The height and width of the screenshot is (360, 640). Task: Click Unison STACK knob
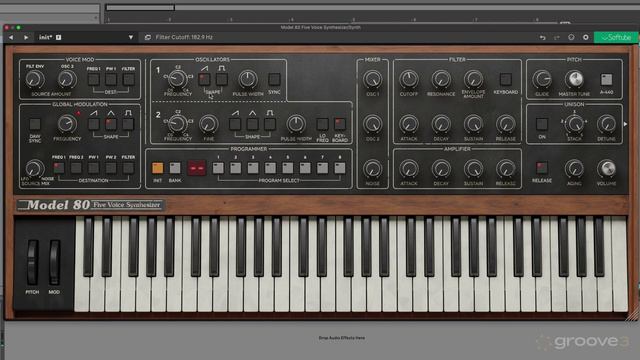point(574,124)
